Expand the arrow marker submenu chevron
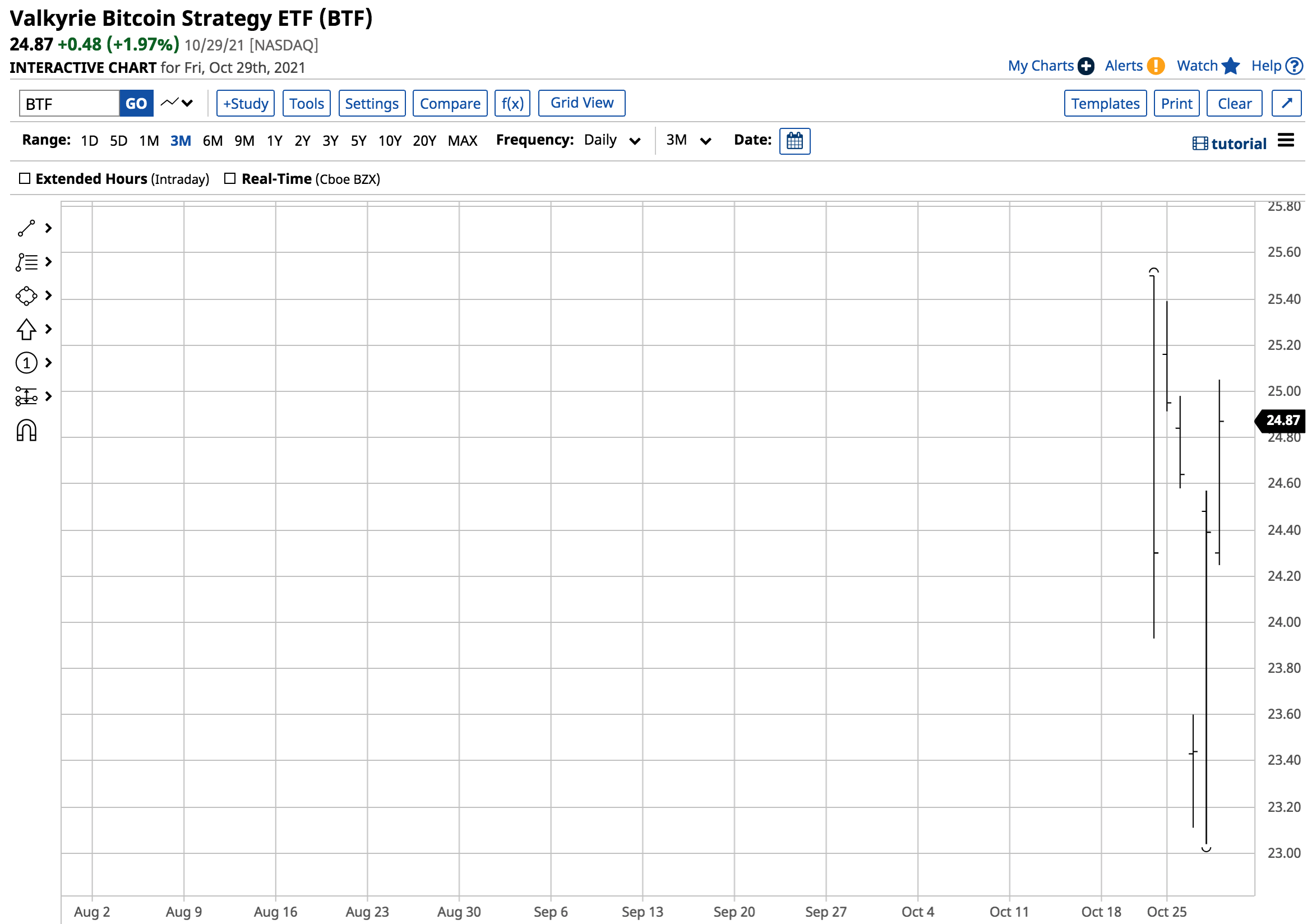The image size is (1312, 924). click(x=49, y=329)
